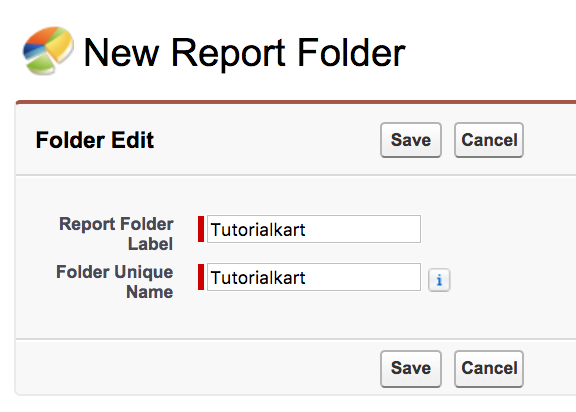Image resolution: width=576 pixels, height=412 pixels.
Task: Click empty space right of the info icon
Action: (x=513, y=280)
